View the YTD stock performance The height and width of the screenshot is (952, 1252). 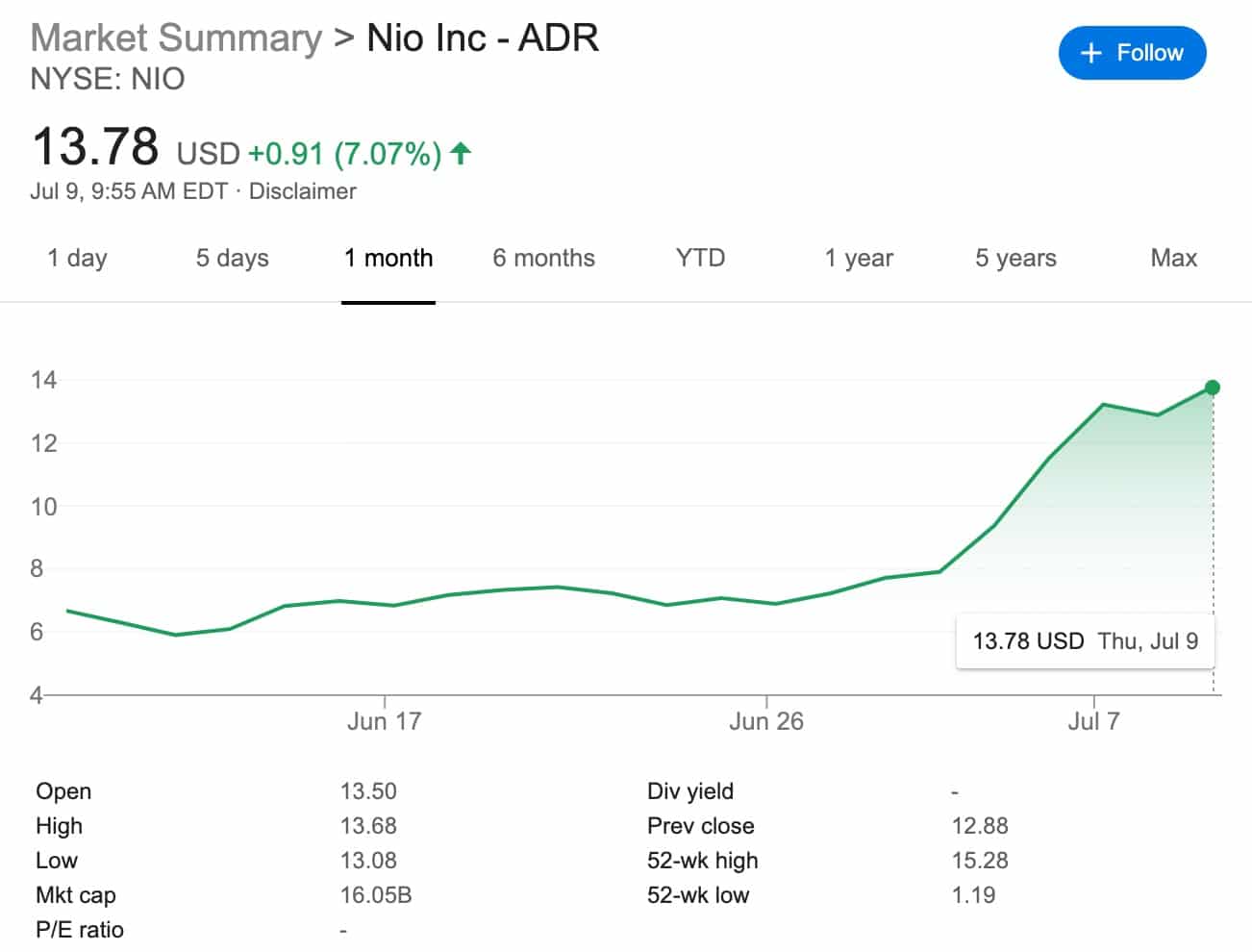(699, 258)
